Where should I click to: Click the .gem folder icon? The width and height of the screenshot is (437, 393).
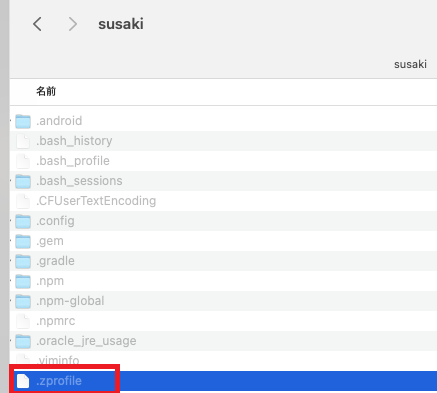[x=23, y=241]
